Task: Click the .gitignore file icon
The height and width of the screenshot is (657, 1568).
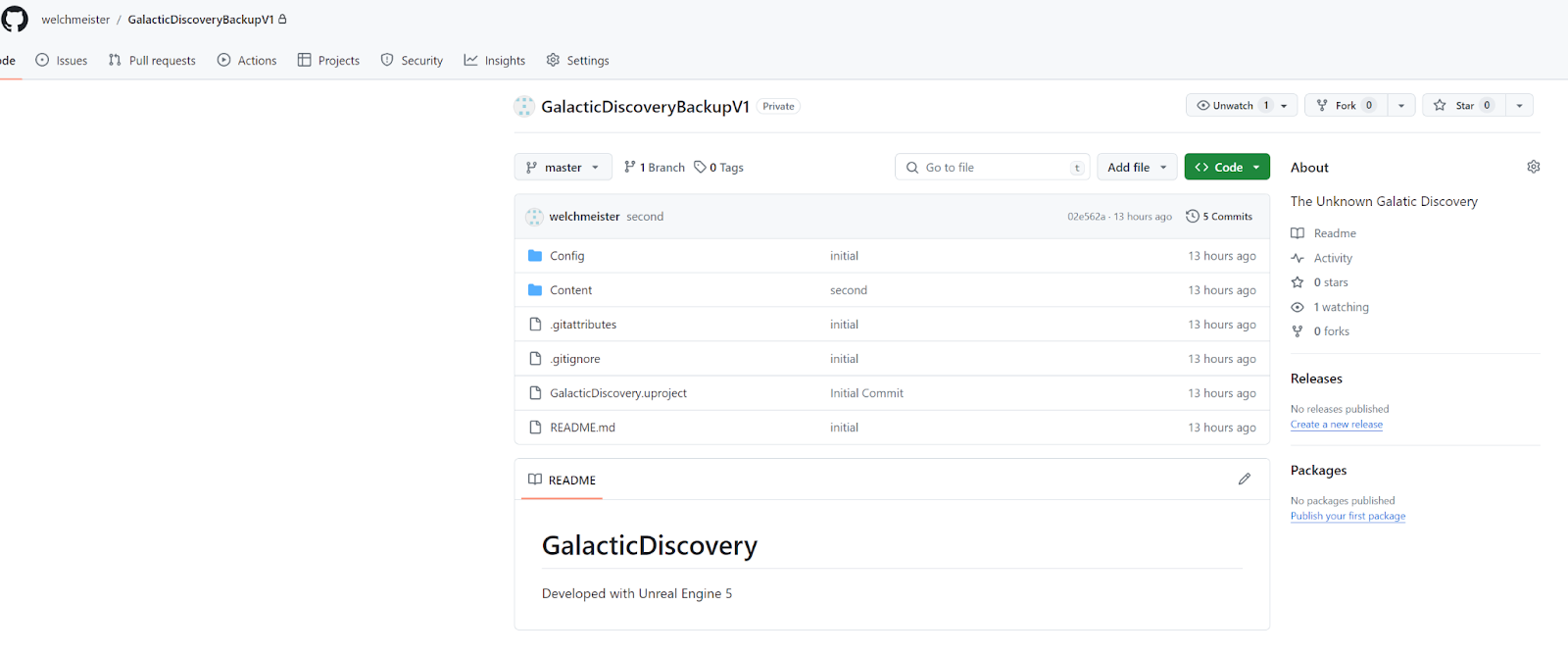Action: coord(535,359)
